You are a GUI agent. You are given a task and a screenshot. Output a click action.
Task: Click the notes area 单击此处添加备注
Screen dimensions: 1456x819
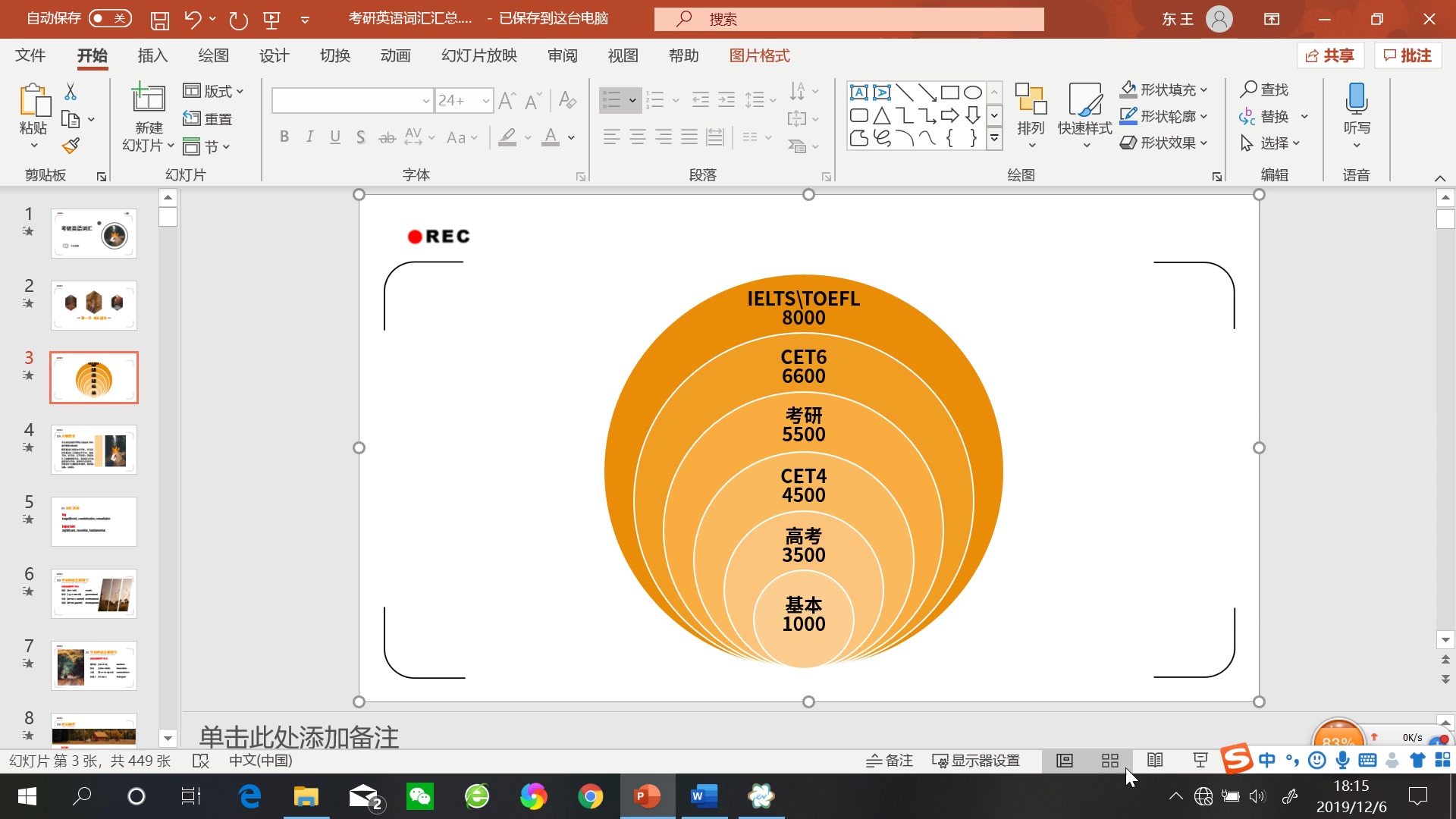point(299,736)
